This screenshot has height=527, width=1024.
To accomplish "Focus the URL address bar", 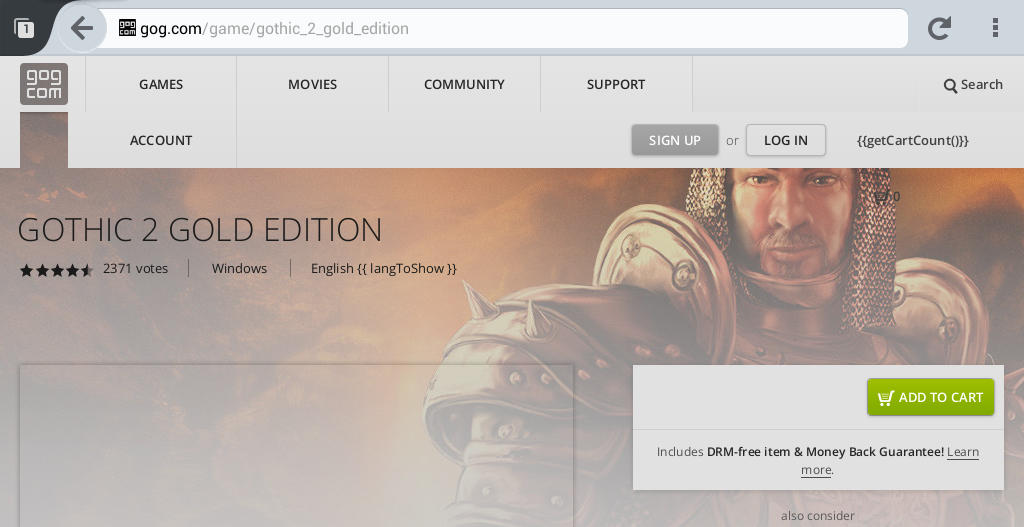I will click(503, 28).
